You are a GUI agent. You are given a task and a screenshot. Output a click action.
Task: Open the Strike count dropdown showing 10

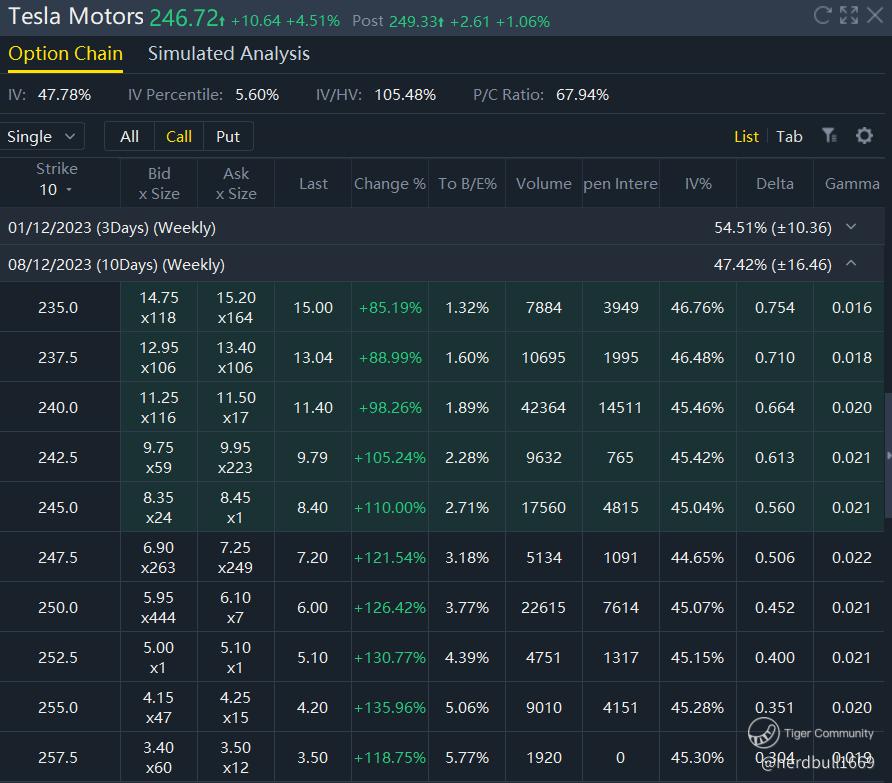click(56, 190)
